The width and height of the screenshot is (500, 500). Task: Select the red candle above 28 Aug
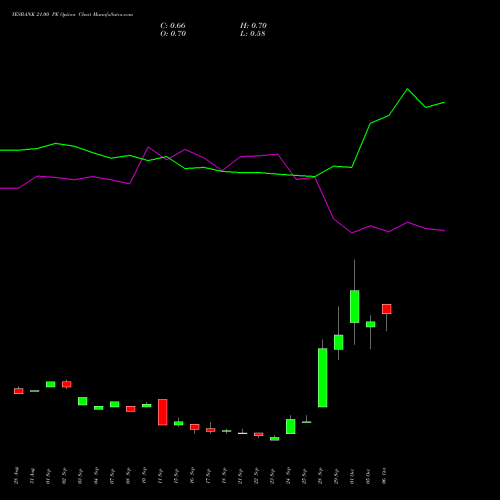(x=19, y=391)
